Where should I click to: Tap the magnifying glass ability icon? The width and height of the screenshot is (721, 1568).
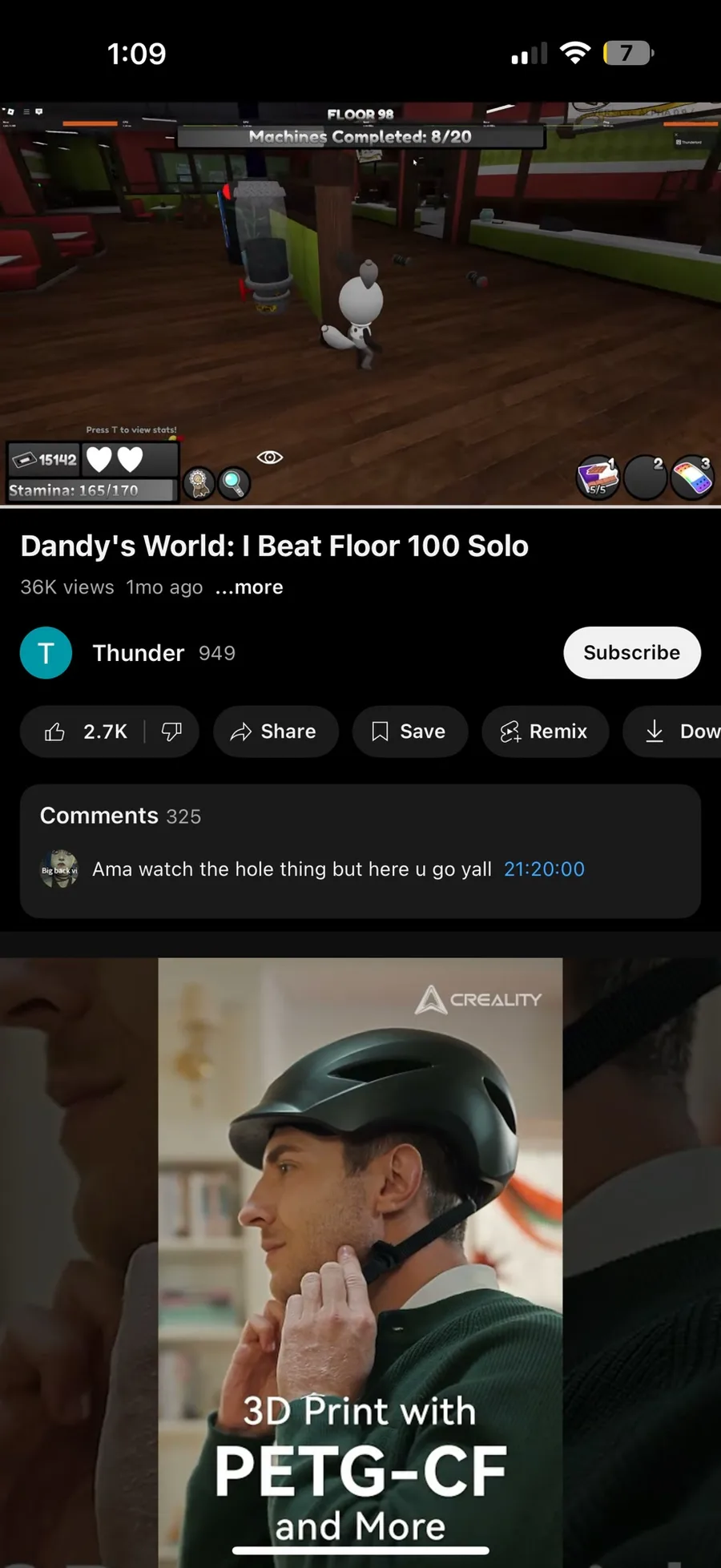pos(233,483)
